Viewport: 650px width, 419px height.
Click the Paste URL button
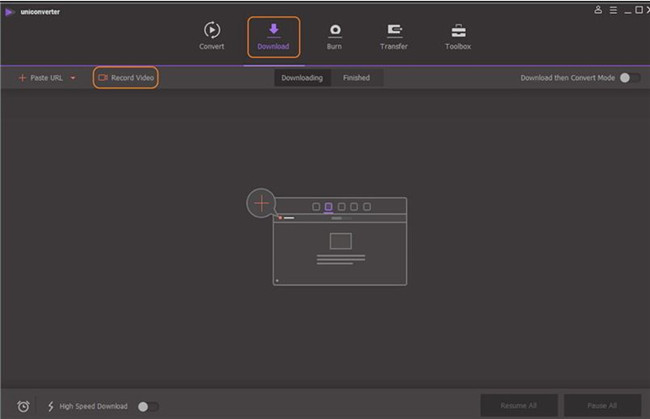40,77
